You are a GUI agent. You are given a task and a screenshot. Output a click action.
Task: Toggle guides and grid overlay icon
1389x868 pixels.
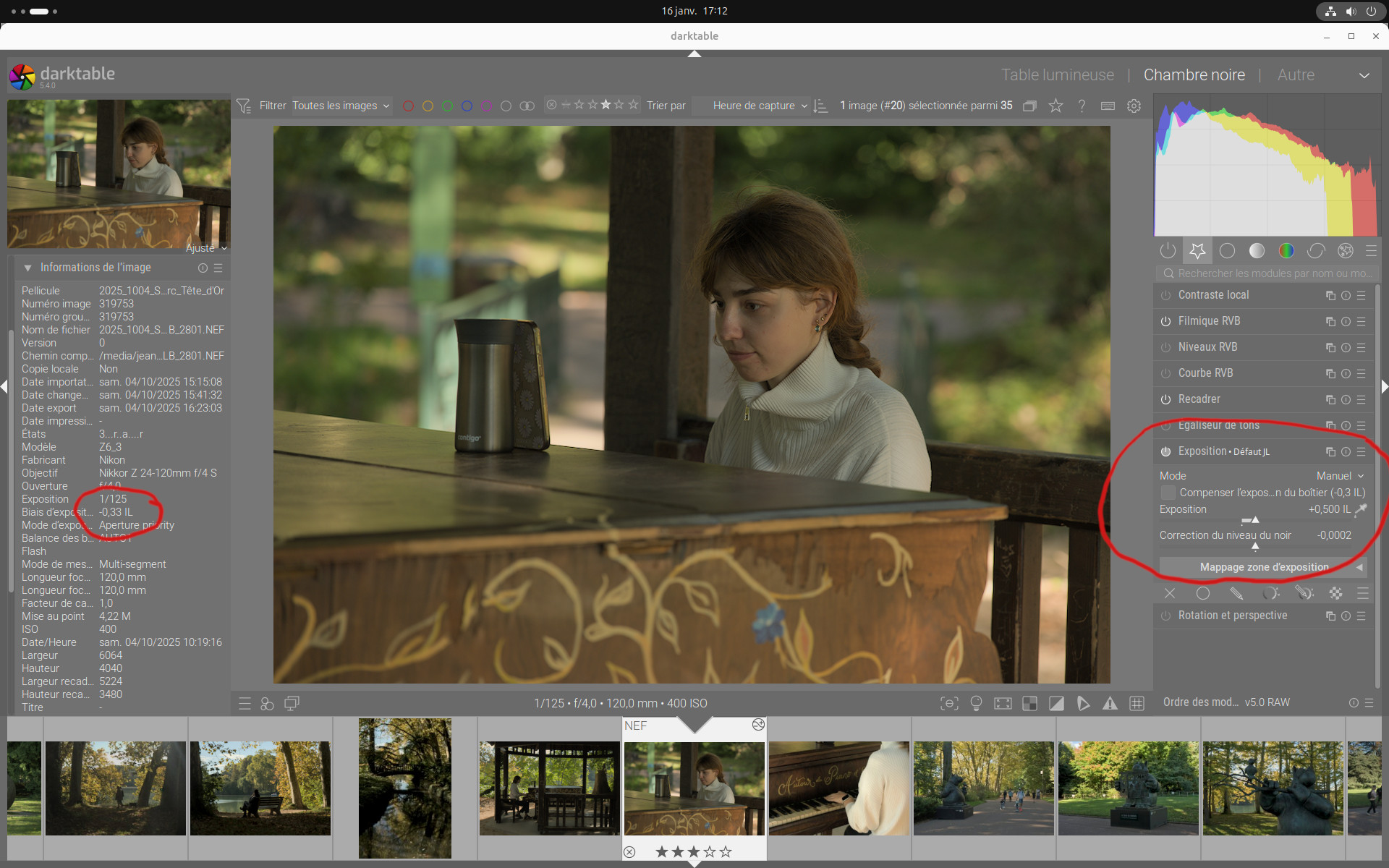(x=1137, y=703)
